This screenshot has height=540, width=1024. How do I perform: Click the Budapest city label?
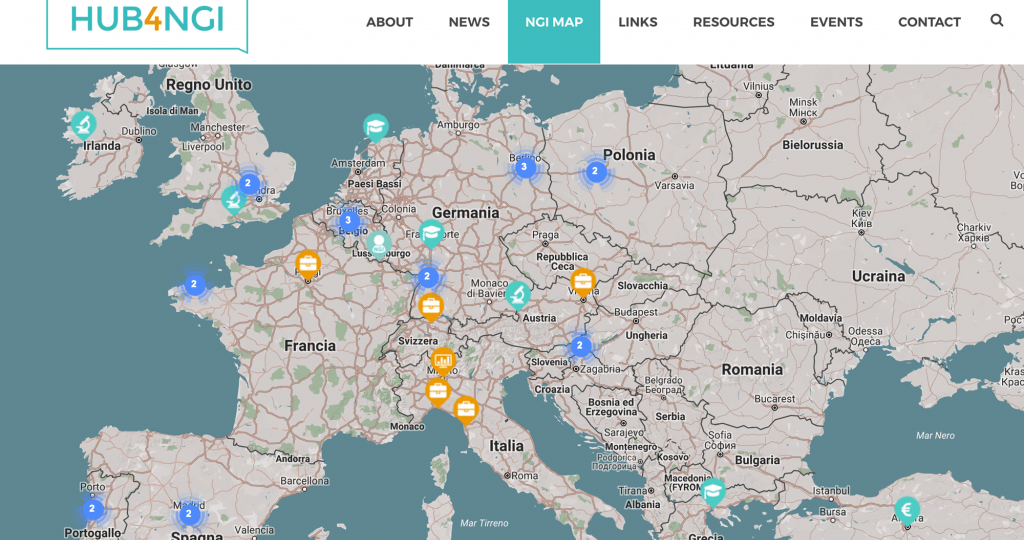click(x=636, y=312)
